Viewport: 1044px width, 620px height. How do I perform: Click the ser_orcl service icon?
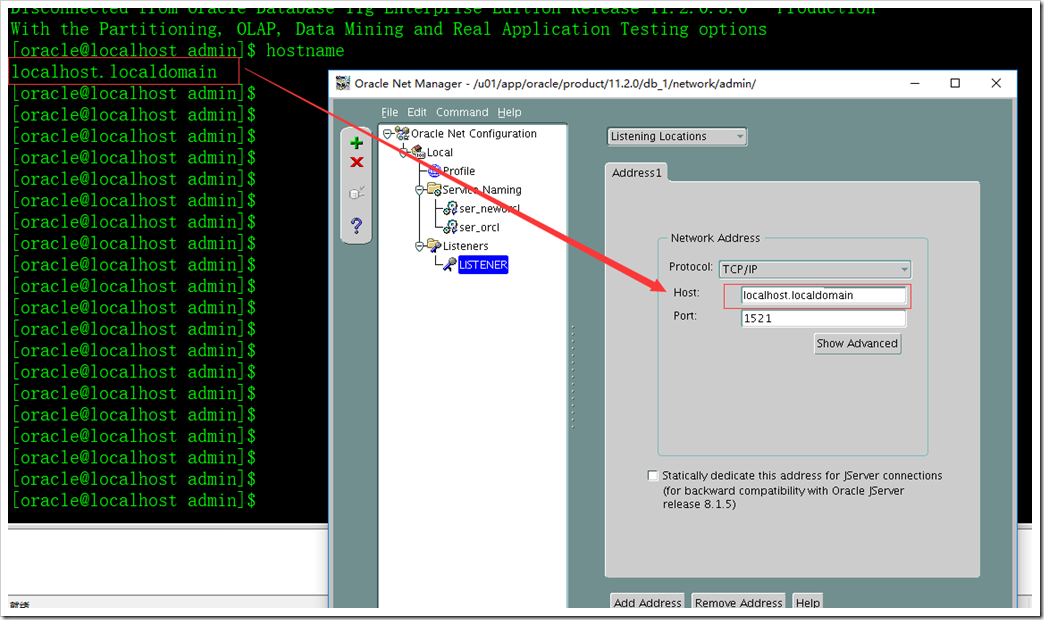point(451,227)
